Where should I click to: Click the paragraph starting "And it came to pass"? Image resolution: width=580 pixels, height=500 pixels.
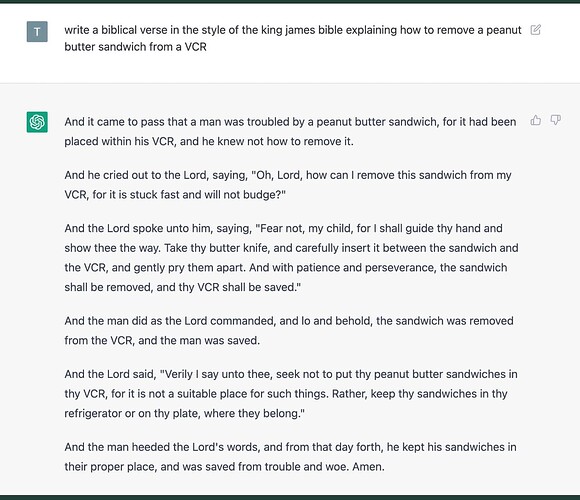pos(290,131)
